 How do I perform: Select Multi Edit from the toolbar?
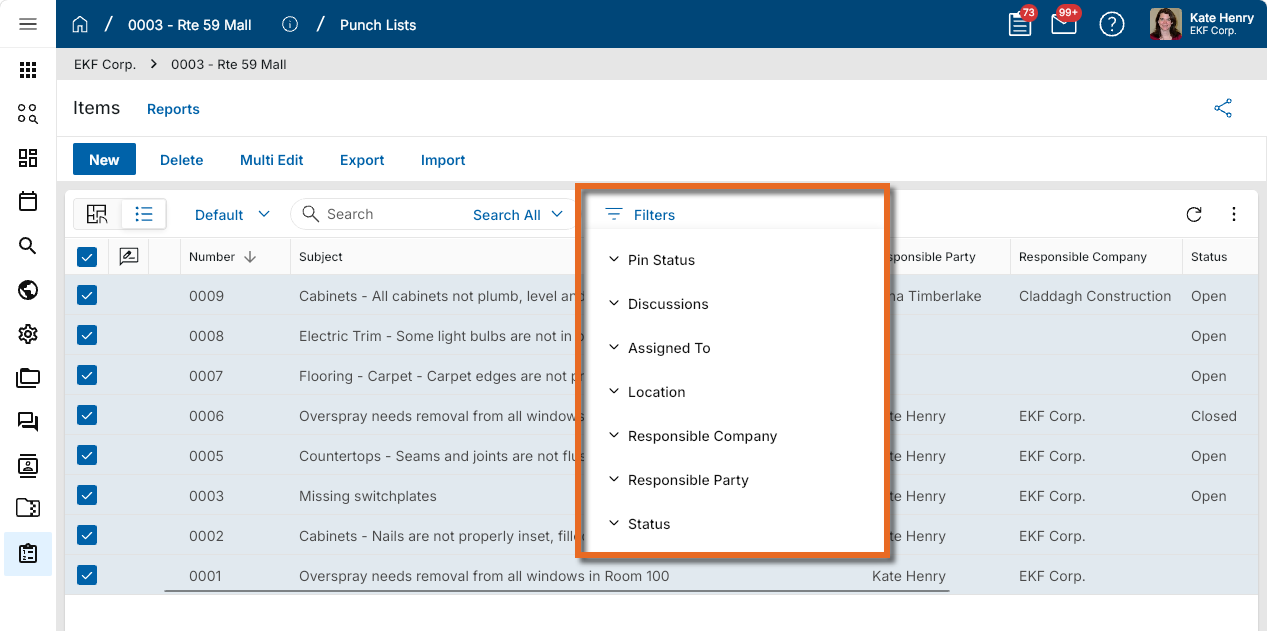[272, 160]
